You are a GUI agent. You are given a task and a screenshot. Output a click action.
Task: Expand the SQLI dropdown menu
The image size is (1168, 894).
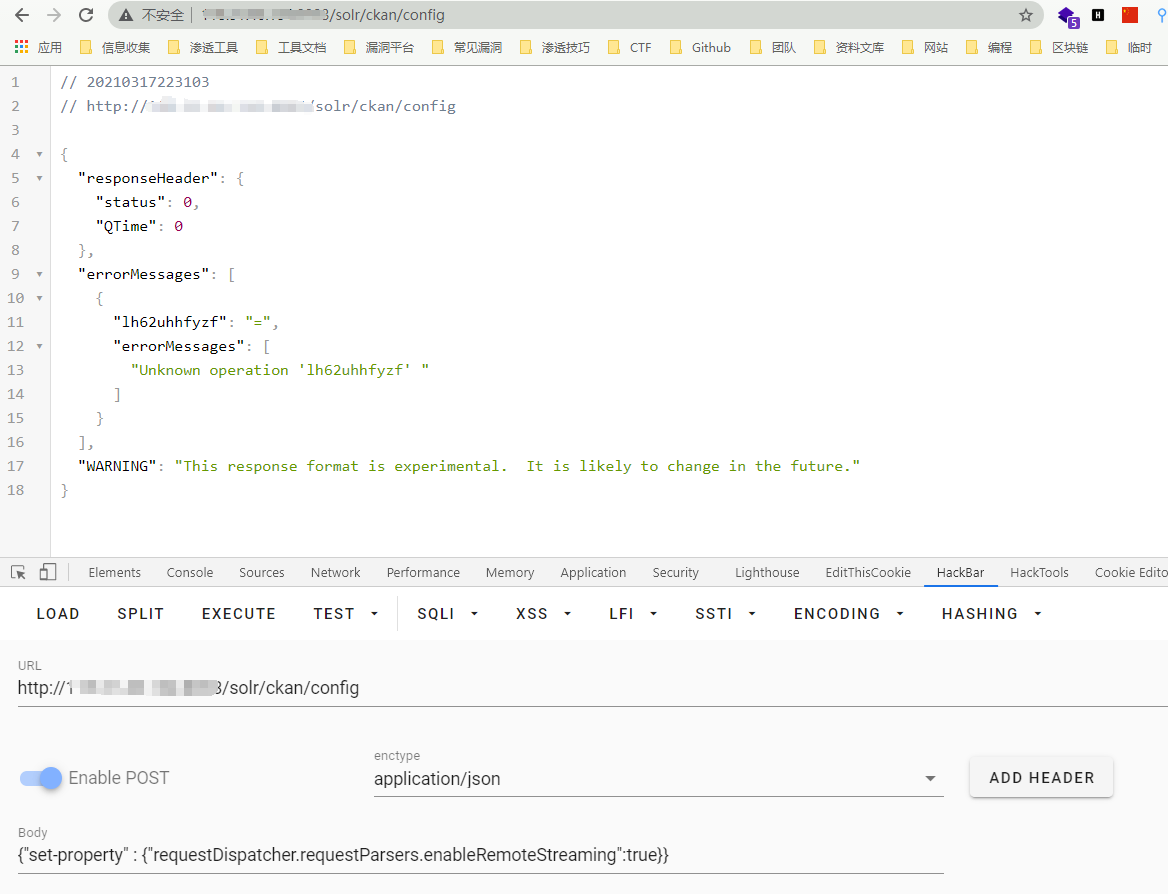(x=447, y=614)
